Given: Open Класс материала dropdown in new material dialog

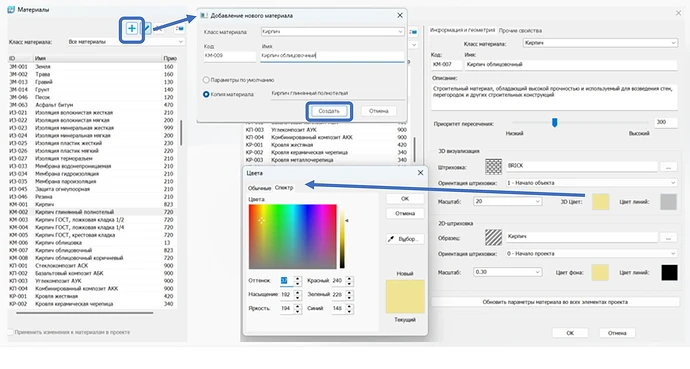Looking at the screenshot, I should click(332, 32).
